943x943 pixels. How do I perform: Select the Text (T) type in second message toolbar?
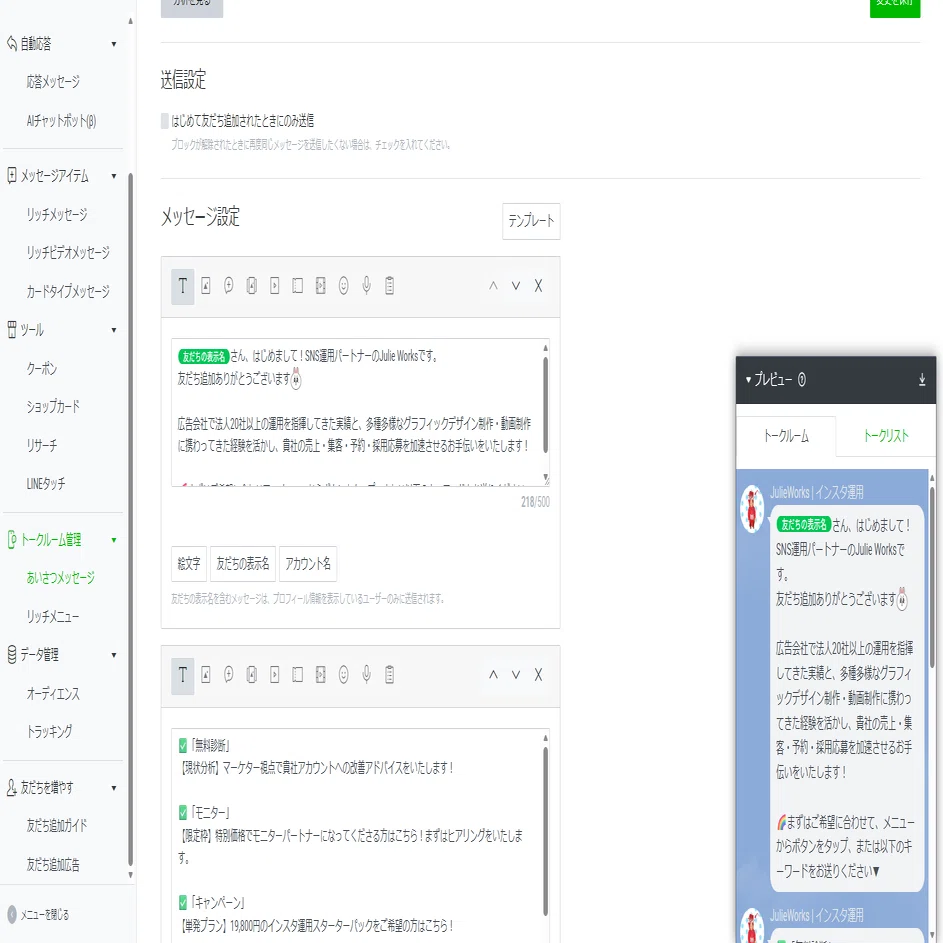(183, 675)
